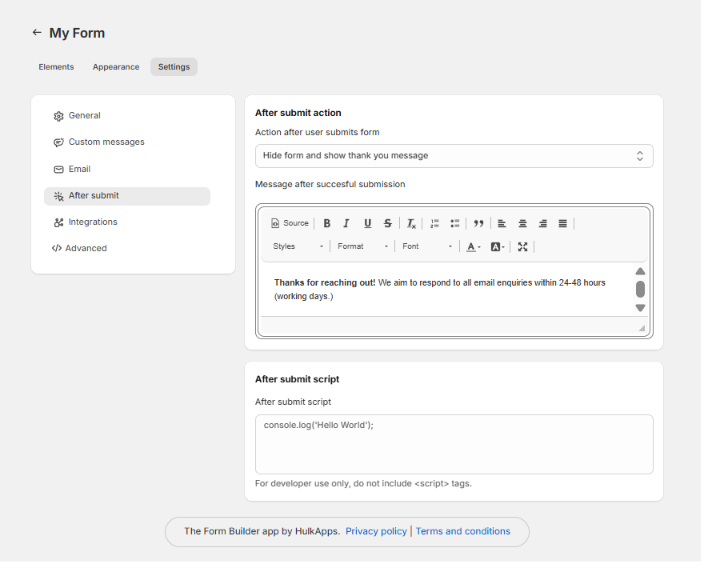Screen dimensions: 701x562
Task: Click the editor scroll down arrow
Action: coord(640,308)
